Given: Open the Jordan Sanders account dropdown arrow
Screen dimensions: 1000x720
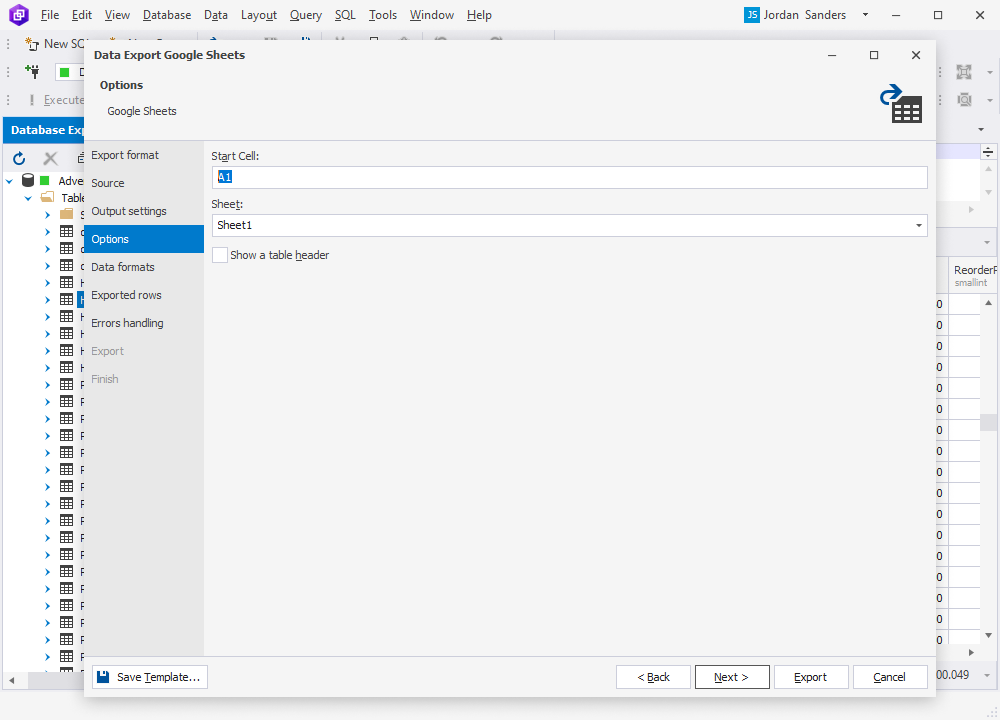Looking at the screenshot, I should point(865,15).
